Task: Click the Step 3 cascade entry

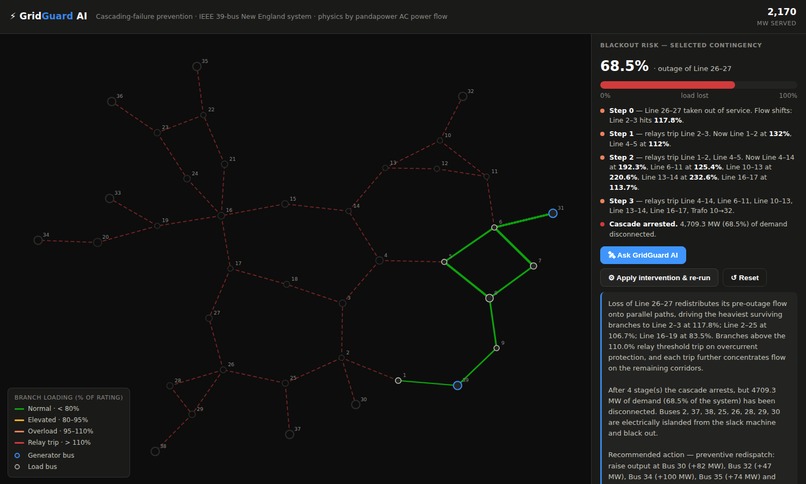Action: pos(698,206)
